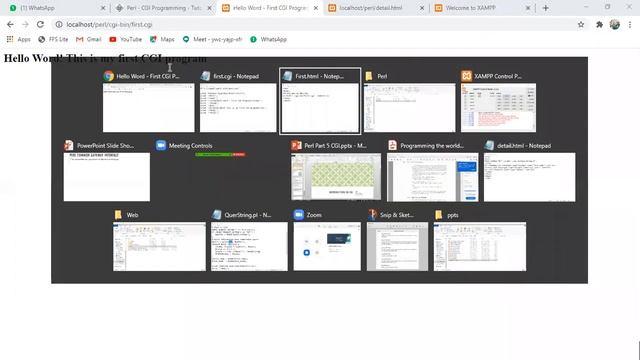640x360 pixels.
Task: Click PowerPoint icon beside PowerPoint Slide Show
Action: pos(69,145)
